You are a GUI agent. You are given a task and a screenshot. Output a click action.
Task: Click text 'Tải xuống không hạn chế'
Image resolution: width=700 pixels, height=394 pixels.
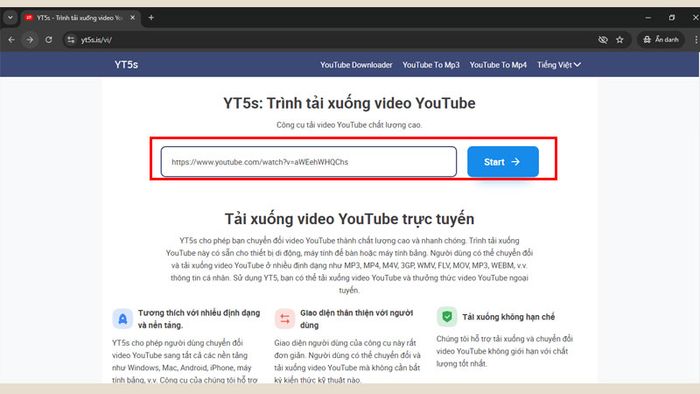point(508,317)
